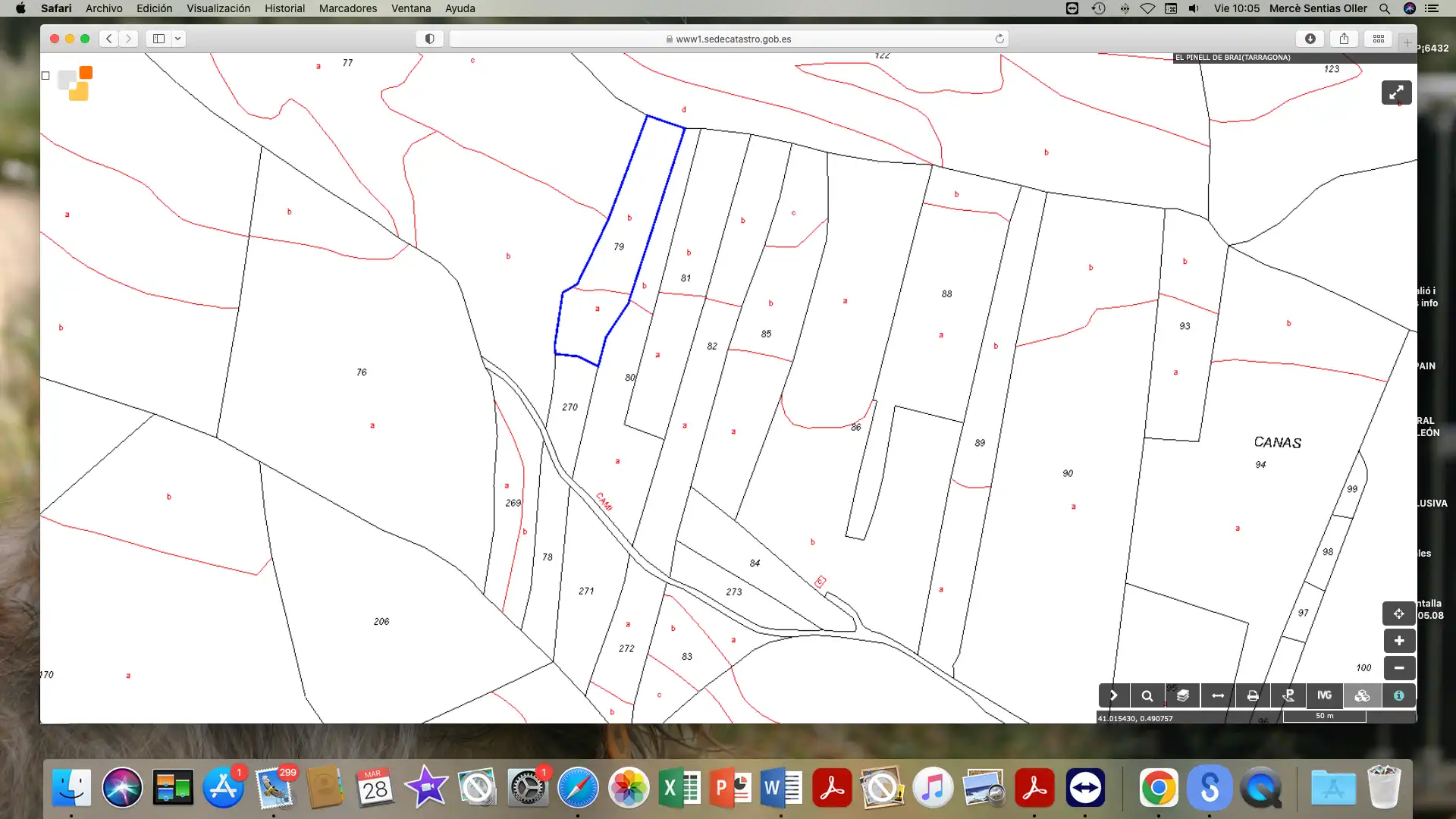The height and width of the screenshot is (819, 1456).
Task: Open the map layers stack tool
Action: click(x=1182, y=695)
